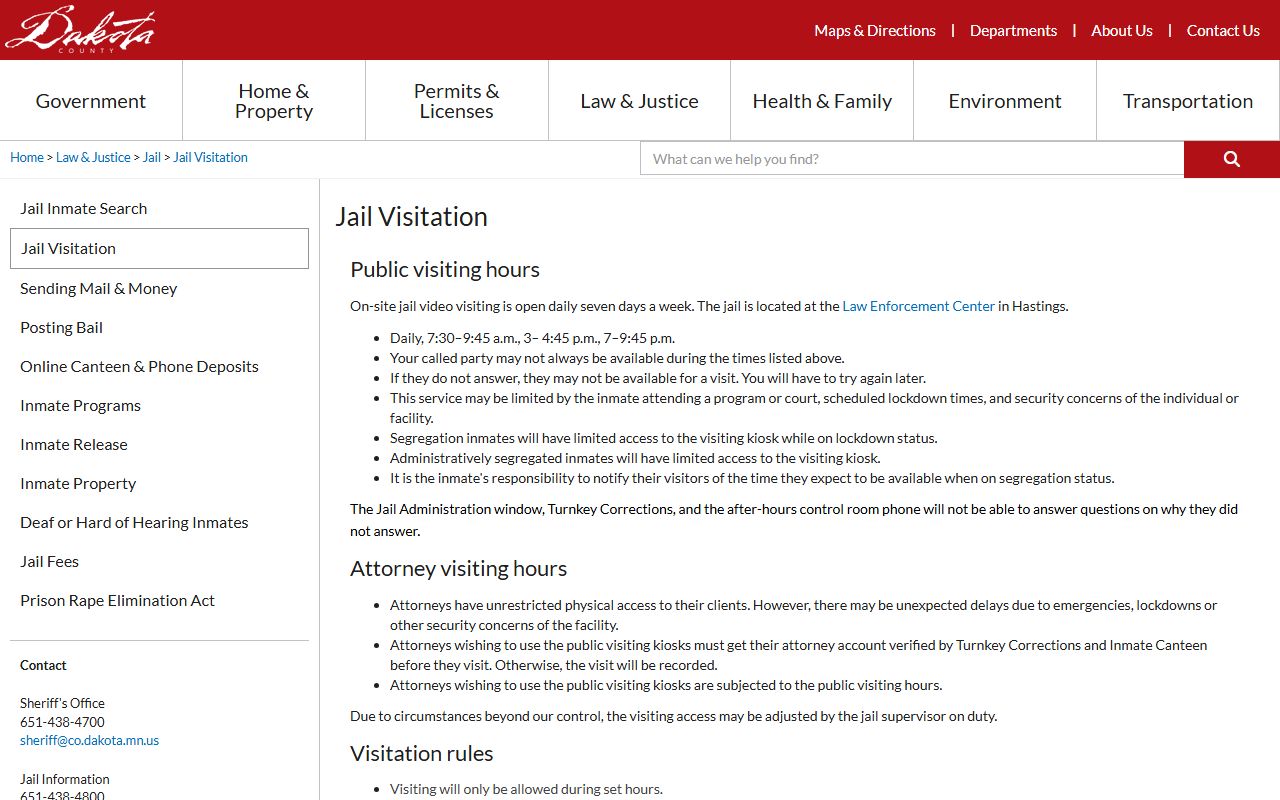Click 'Attorneys have unrestricted physical access' bullet
1280x800 pixels.
coord(804,615)
